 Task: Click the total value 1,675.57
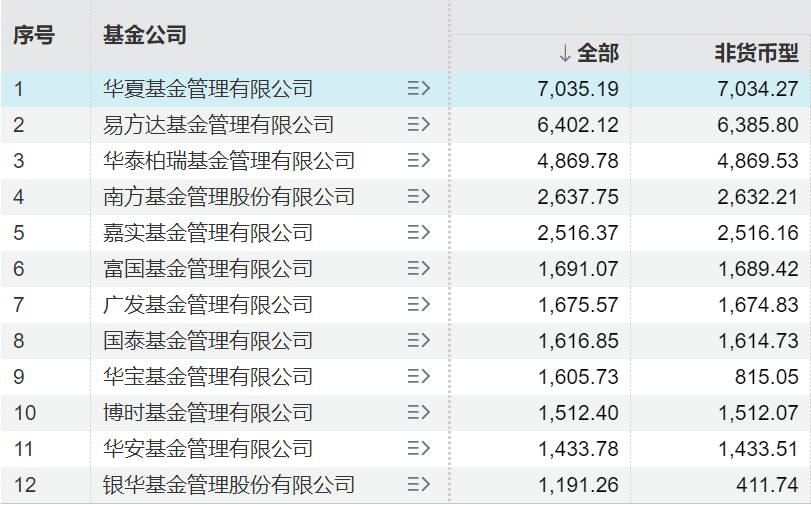[x=578, y=305]
